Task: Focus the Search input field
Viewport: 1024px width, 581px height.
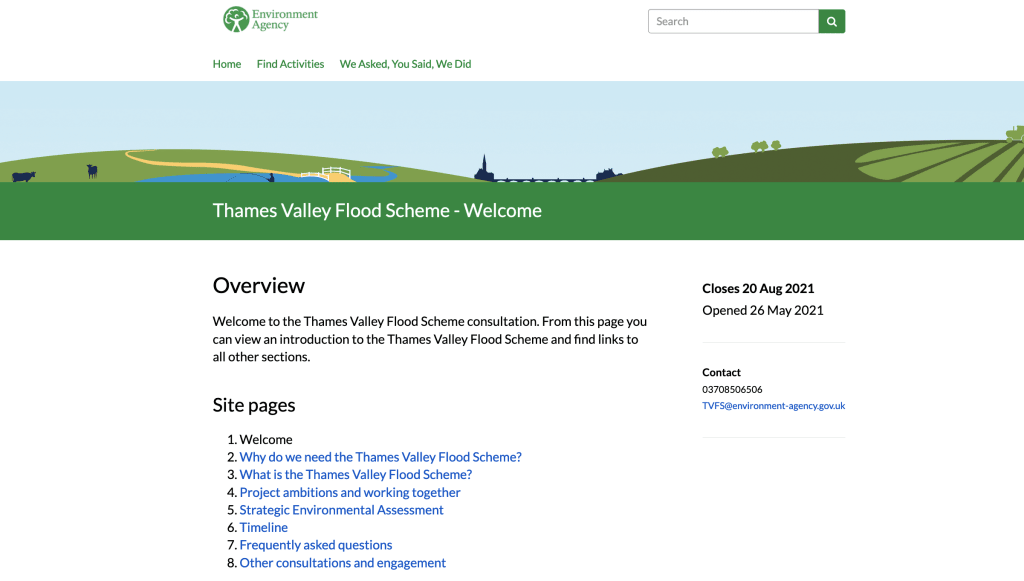Action: click(733, 22)
